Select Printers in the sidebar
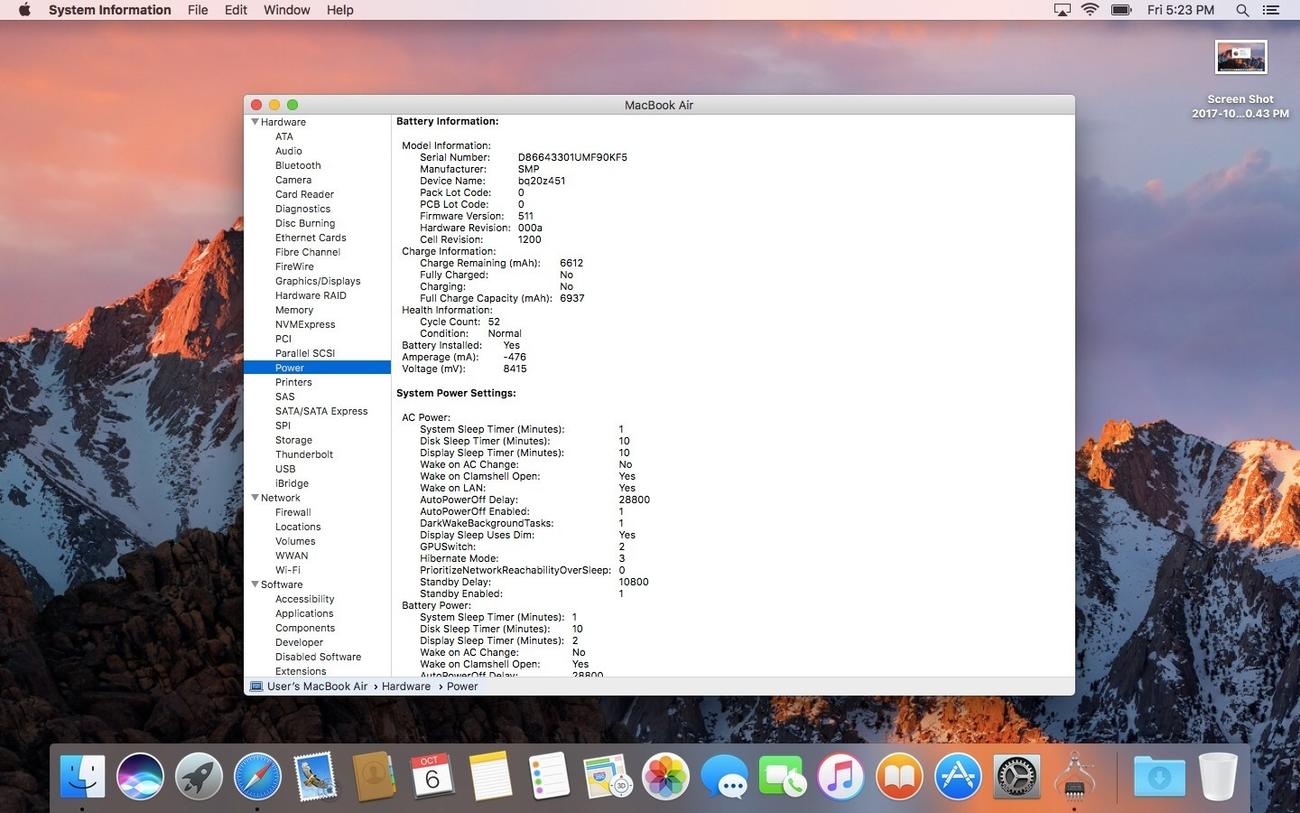The height and width of the screenshot is (813, 1300). click(x=294, y=382)
